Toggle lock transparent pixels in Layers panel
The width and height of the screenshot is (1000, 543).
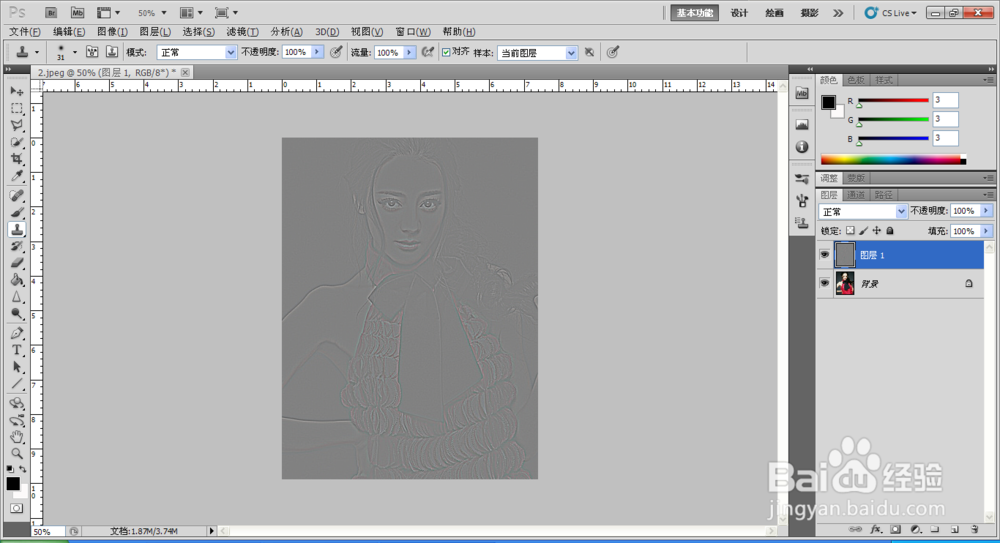850,231
